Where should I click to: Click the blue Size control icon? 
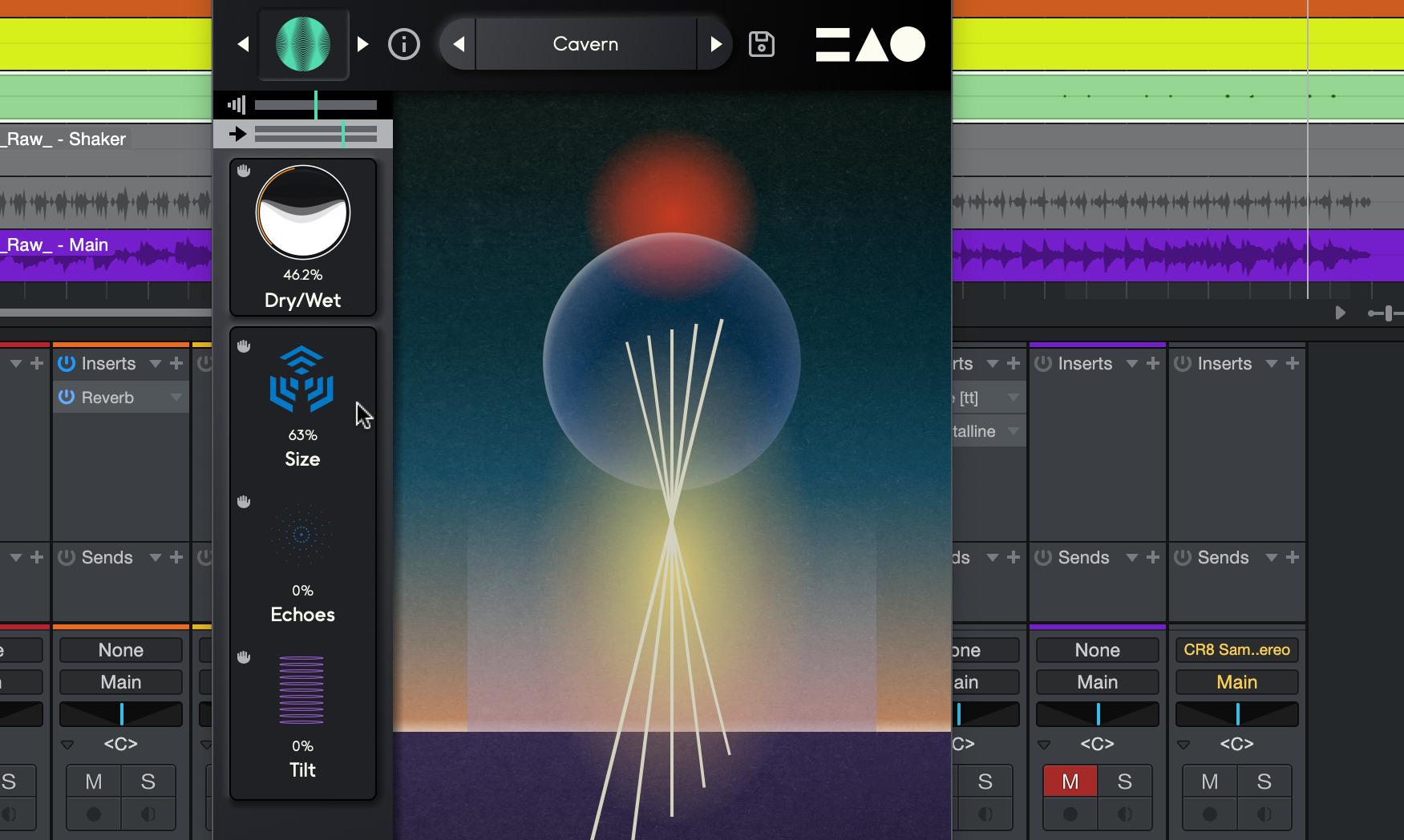[301, 379]
